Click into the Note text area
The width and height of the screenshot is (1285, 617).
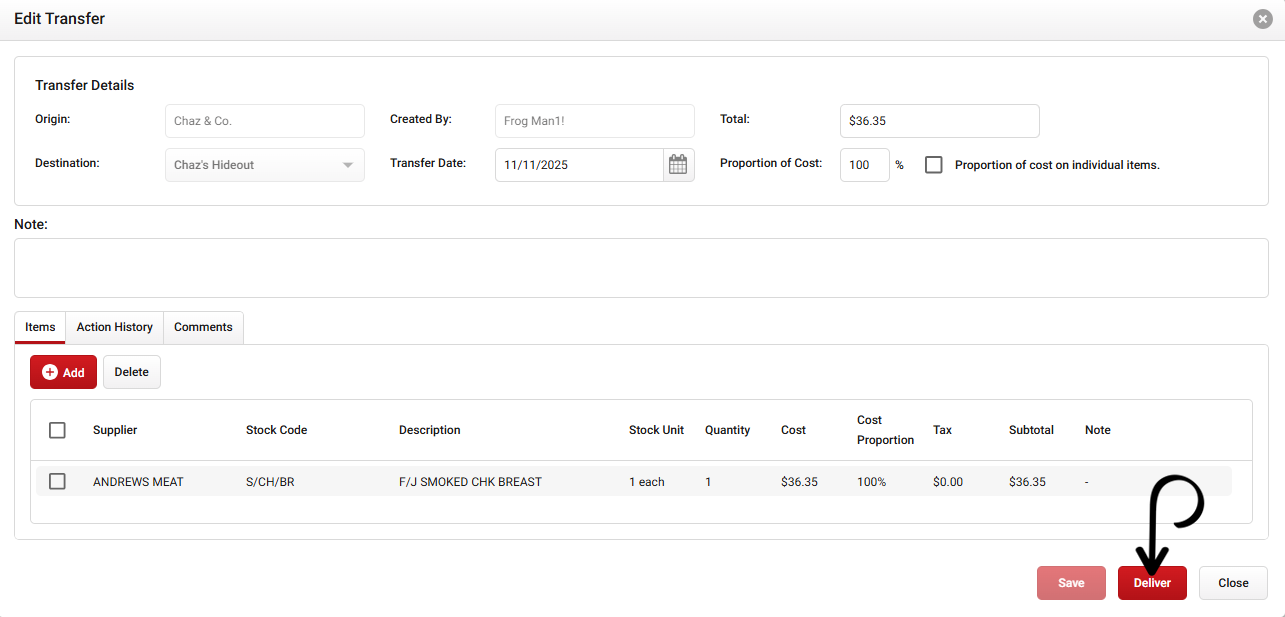point(640,268)
